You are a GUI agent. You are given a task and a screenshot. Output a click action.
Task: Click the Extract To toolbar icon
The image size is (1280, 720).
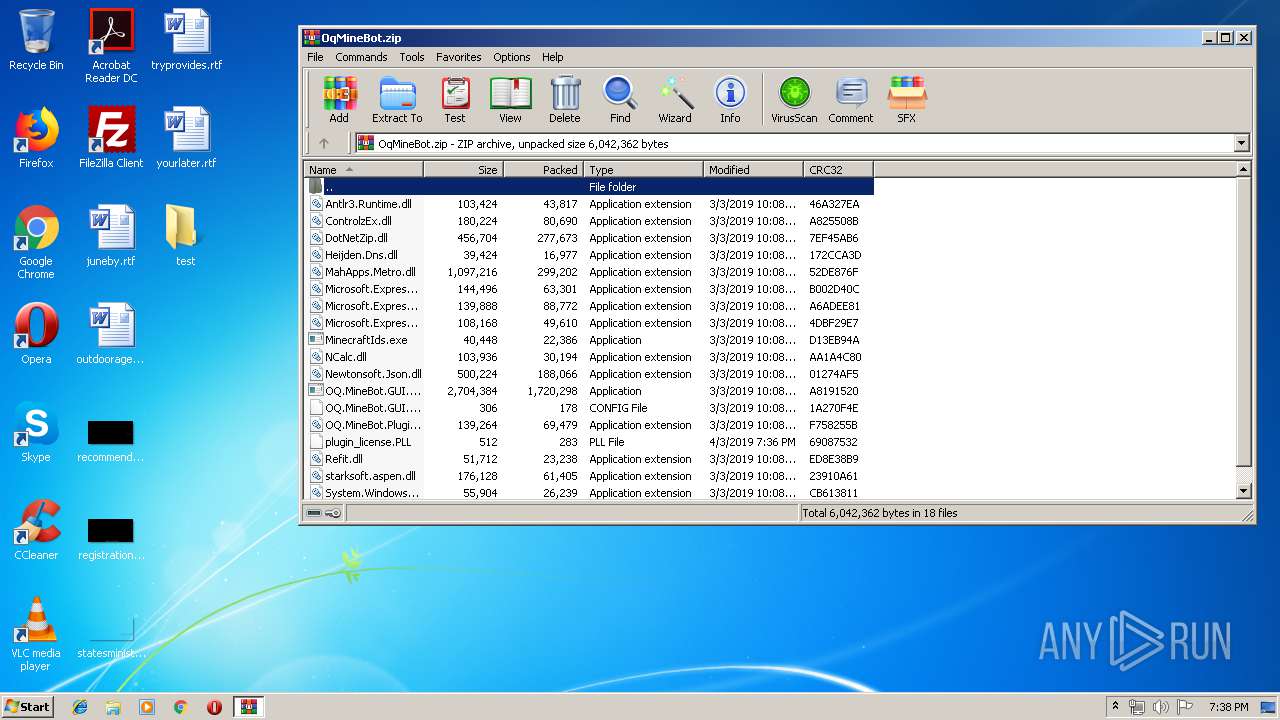pos(397,100)
